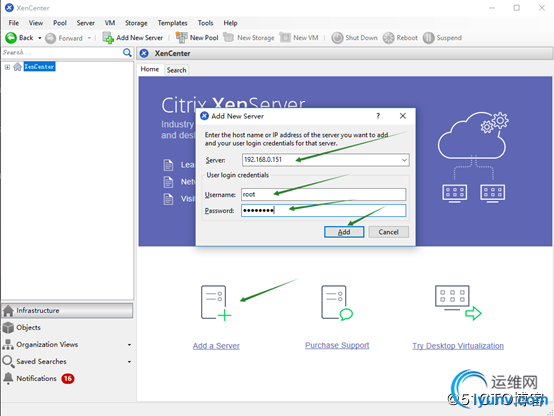The width and height of the screenshot is (554, 416).
Task: Open the Help menu
Action: pyautogui.click(x=230, y=23)
